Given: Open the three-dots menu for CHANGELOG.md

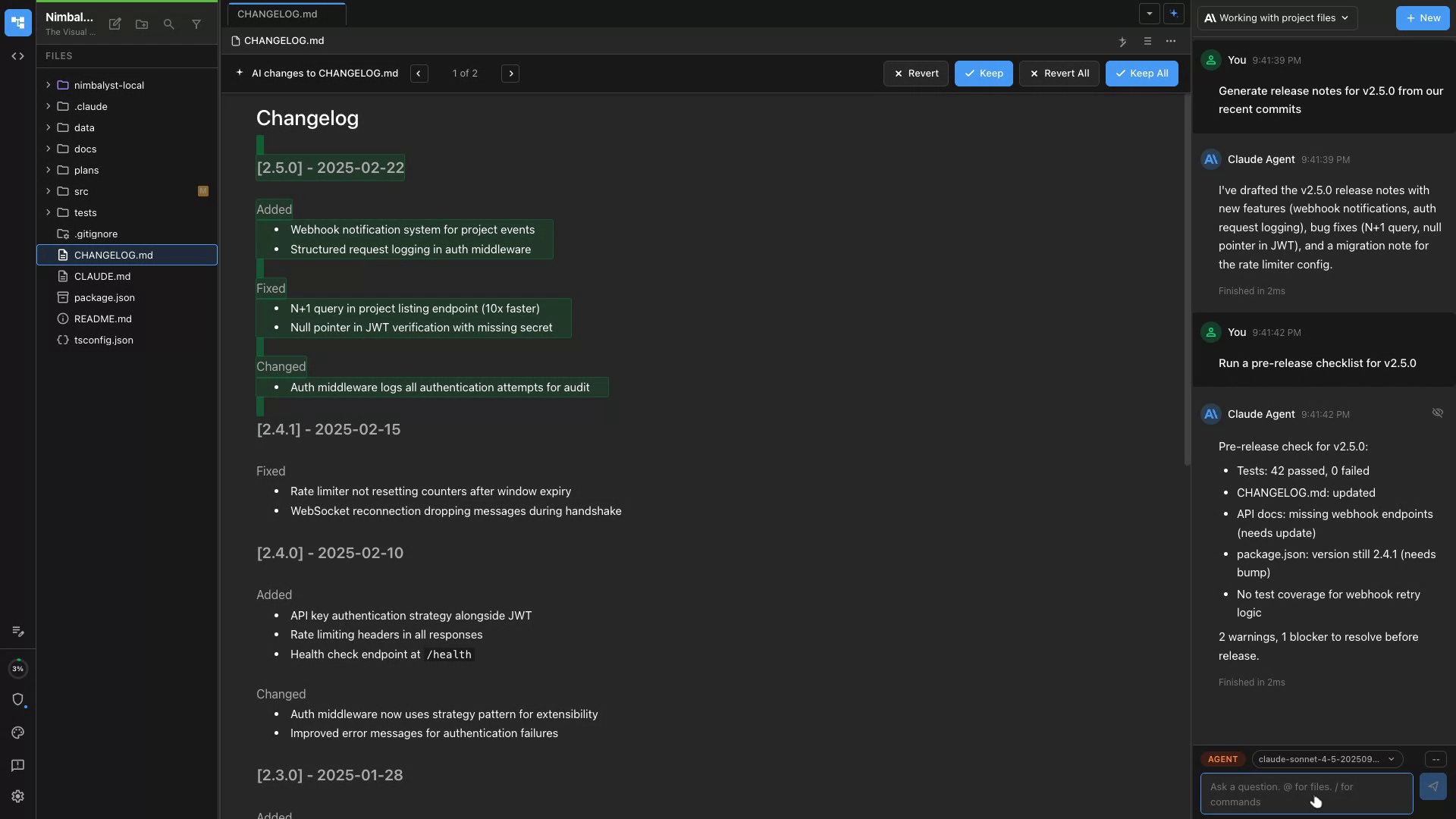Looking at the screenshot, I should [1171, 41].
